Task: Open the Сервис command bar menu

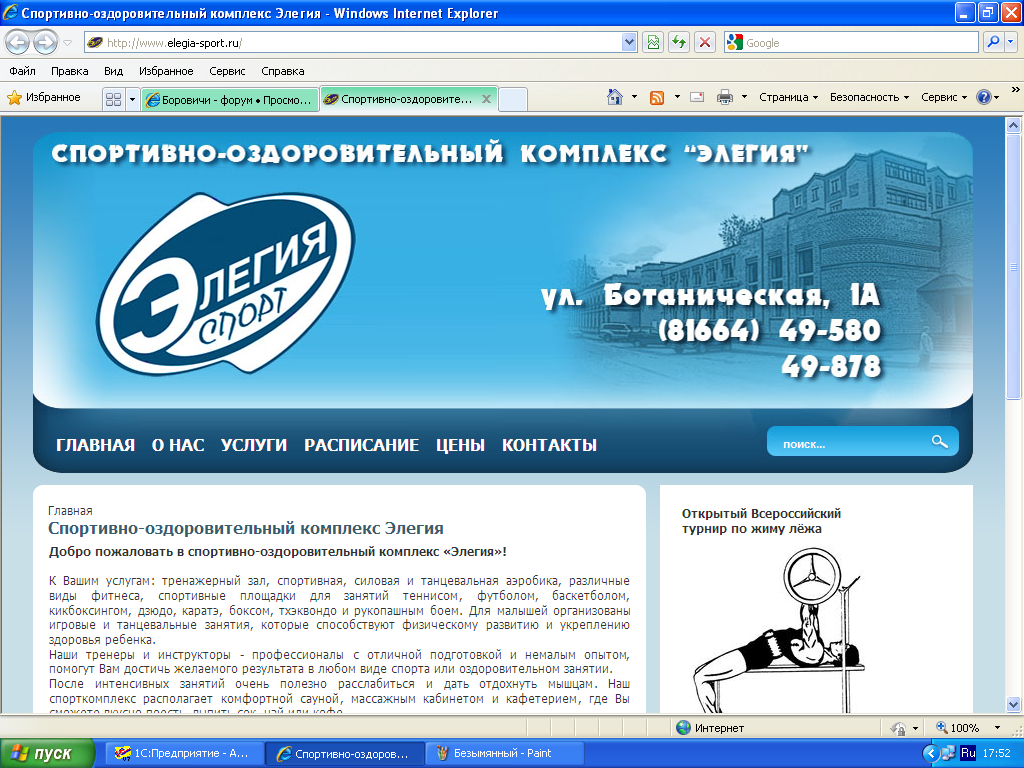Action: point(944,97)
